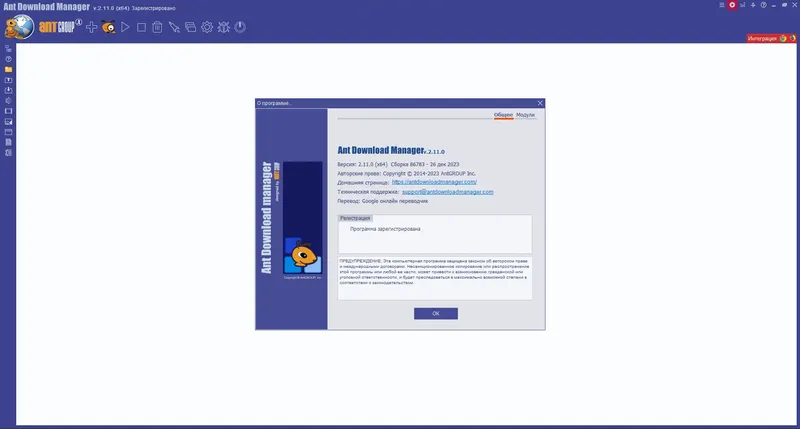800x429 pixels.
Task: Click the red target icon in title bar
Action: [732, 5]
